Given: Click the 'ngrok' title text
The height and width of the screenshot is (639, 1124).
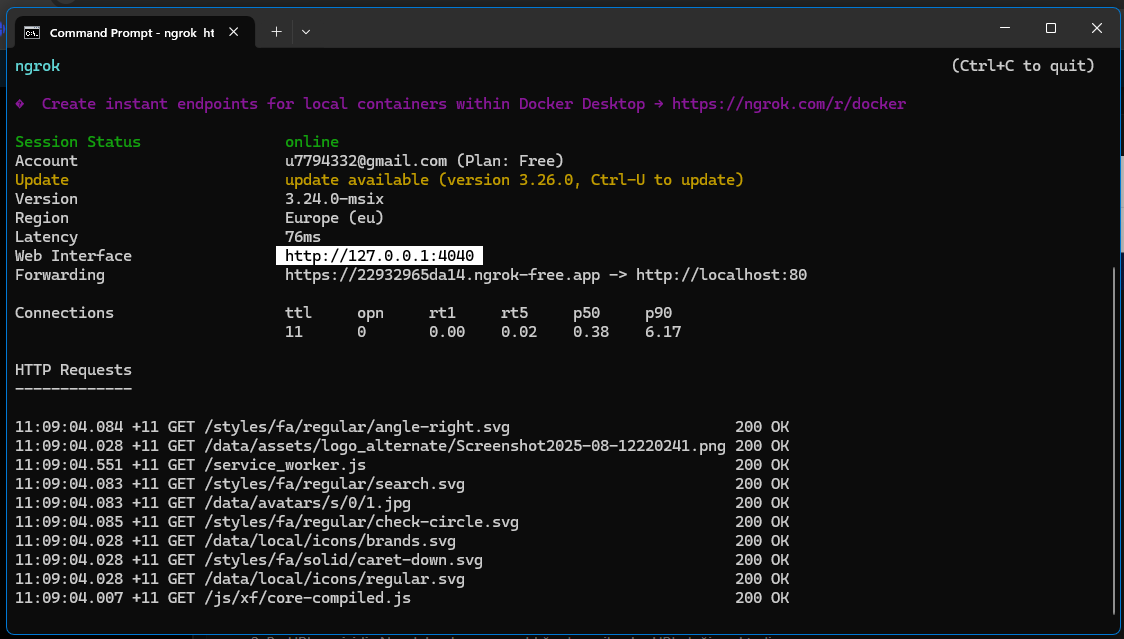Looking at the screenshot, I should [x=37, y=66].
